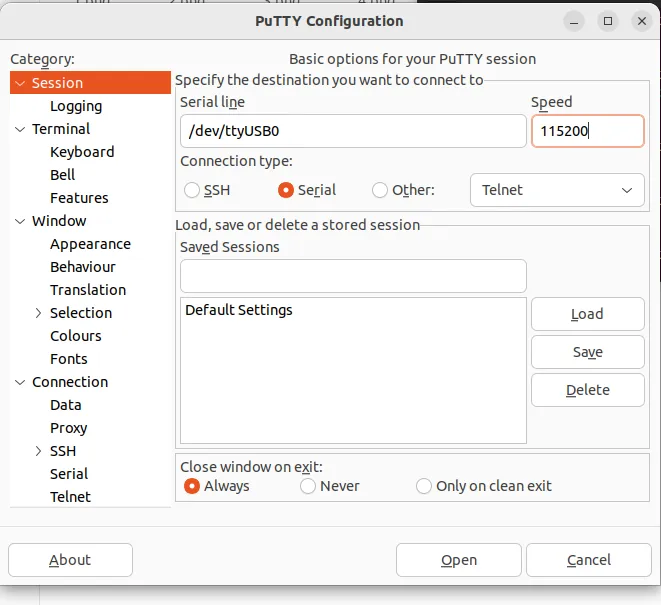
Task: Click the Delete session button
Action: point(588,390)
